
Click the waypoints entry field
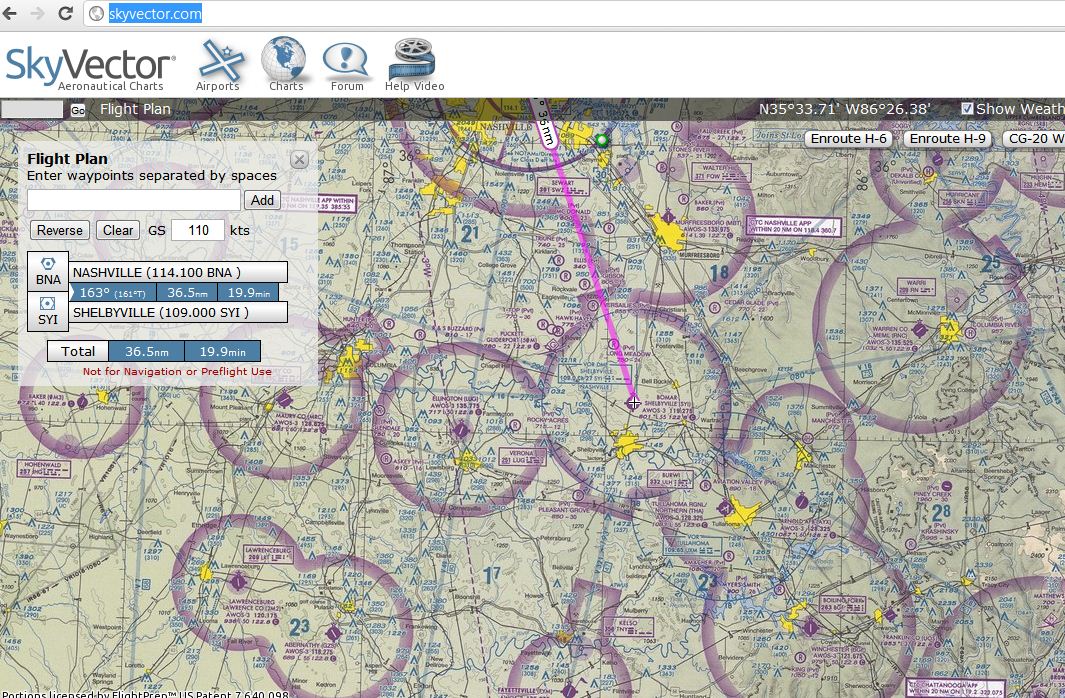134,200
